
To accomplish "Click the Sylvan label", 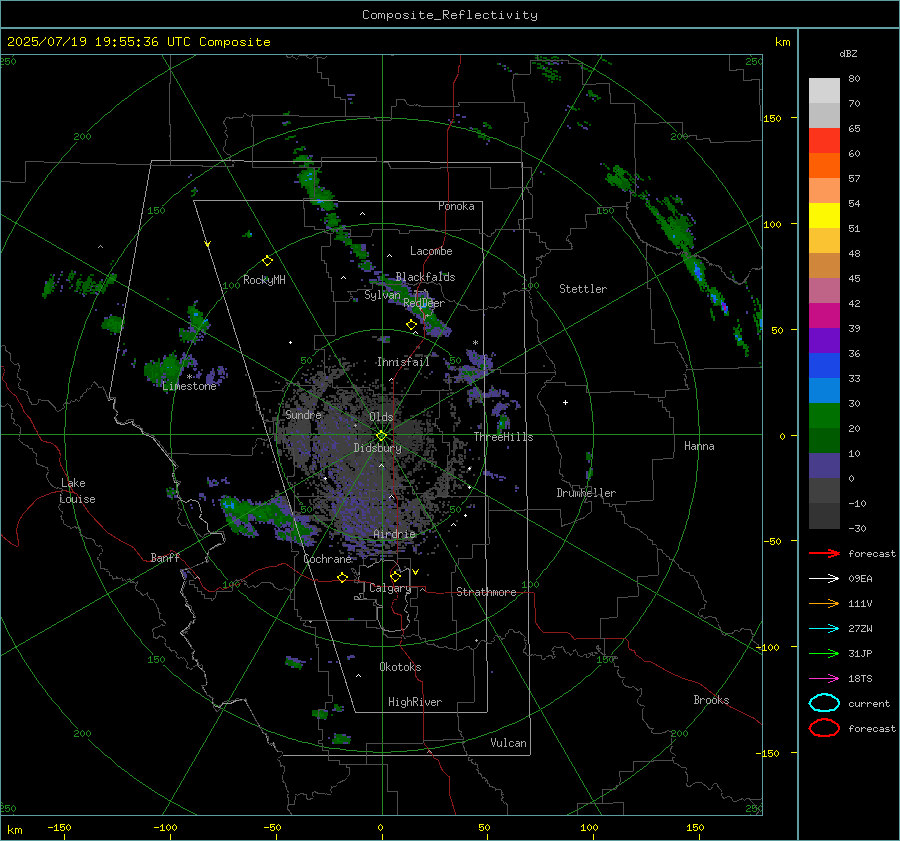I will 382,295.
